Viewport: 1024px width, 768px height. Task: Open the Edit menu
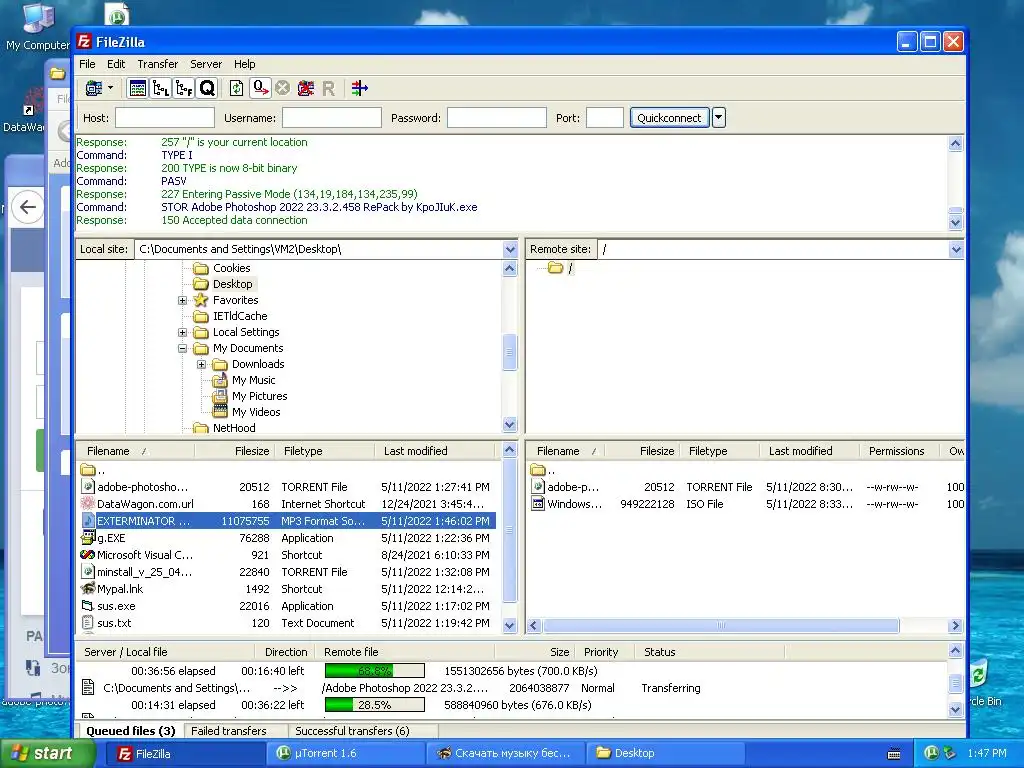point(116,64)
